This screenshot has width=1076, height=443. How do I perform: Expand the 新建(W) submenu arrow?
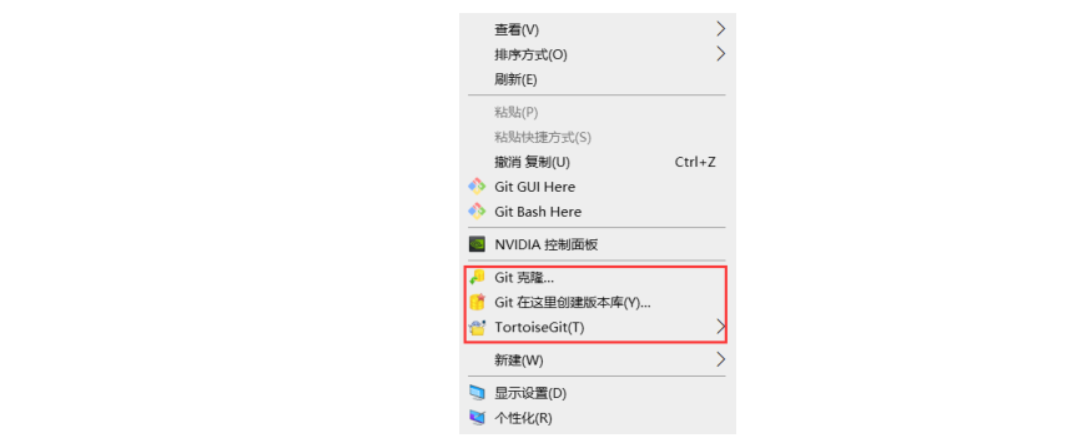(x=720, y=359)
